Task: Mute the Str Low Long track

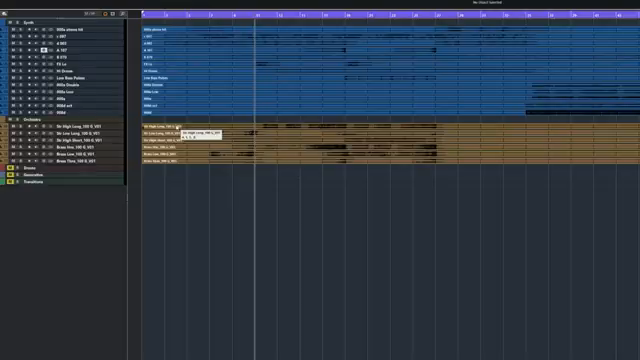Action: pyautogui.click(x=13, y=133)
